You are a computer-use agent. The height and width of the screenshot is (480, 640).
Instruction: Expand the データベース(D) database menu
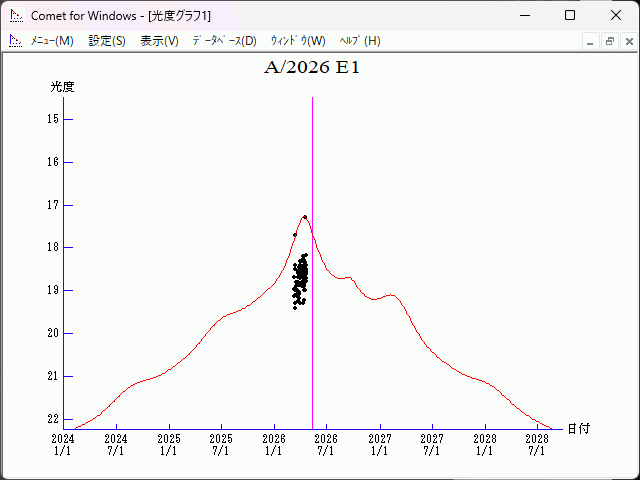click(x=224, y=41)
